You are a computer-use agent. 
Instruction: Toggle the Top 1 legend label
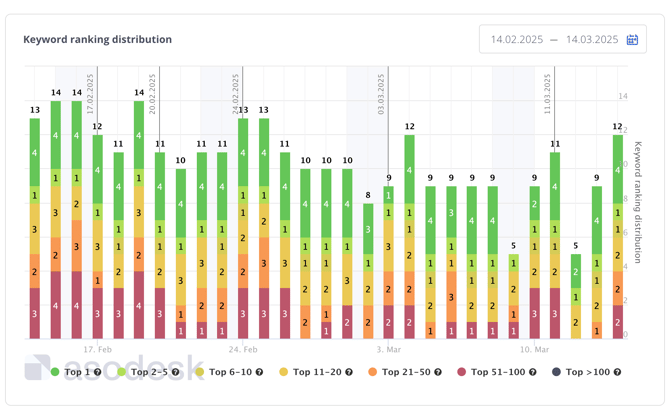pos(78,372)
